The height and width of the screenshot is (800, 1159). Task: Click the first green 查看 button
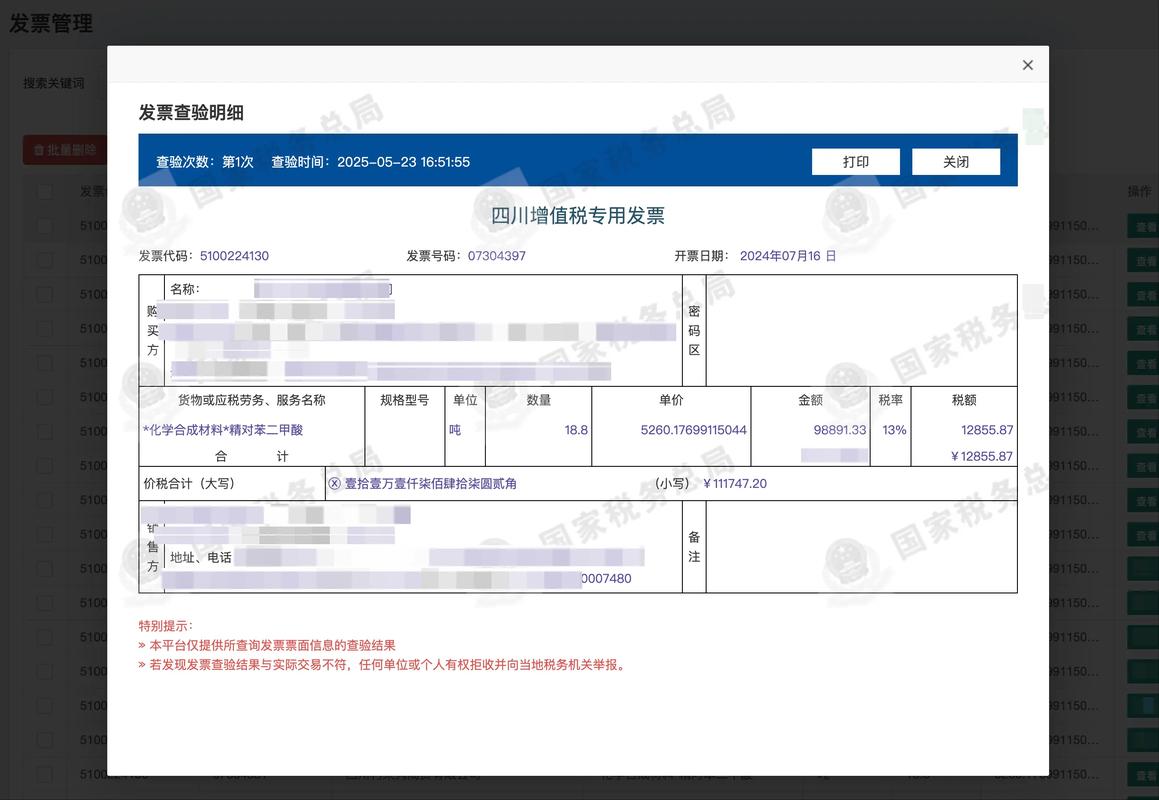1143,224
